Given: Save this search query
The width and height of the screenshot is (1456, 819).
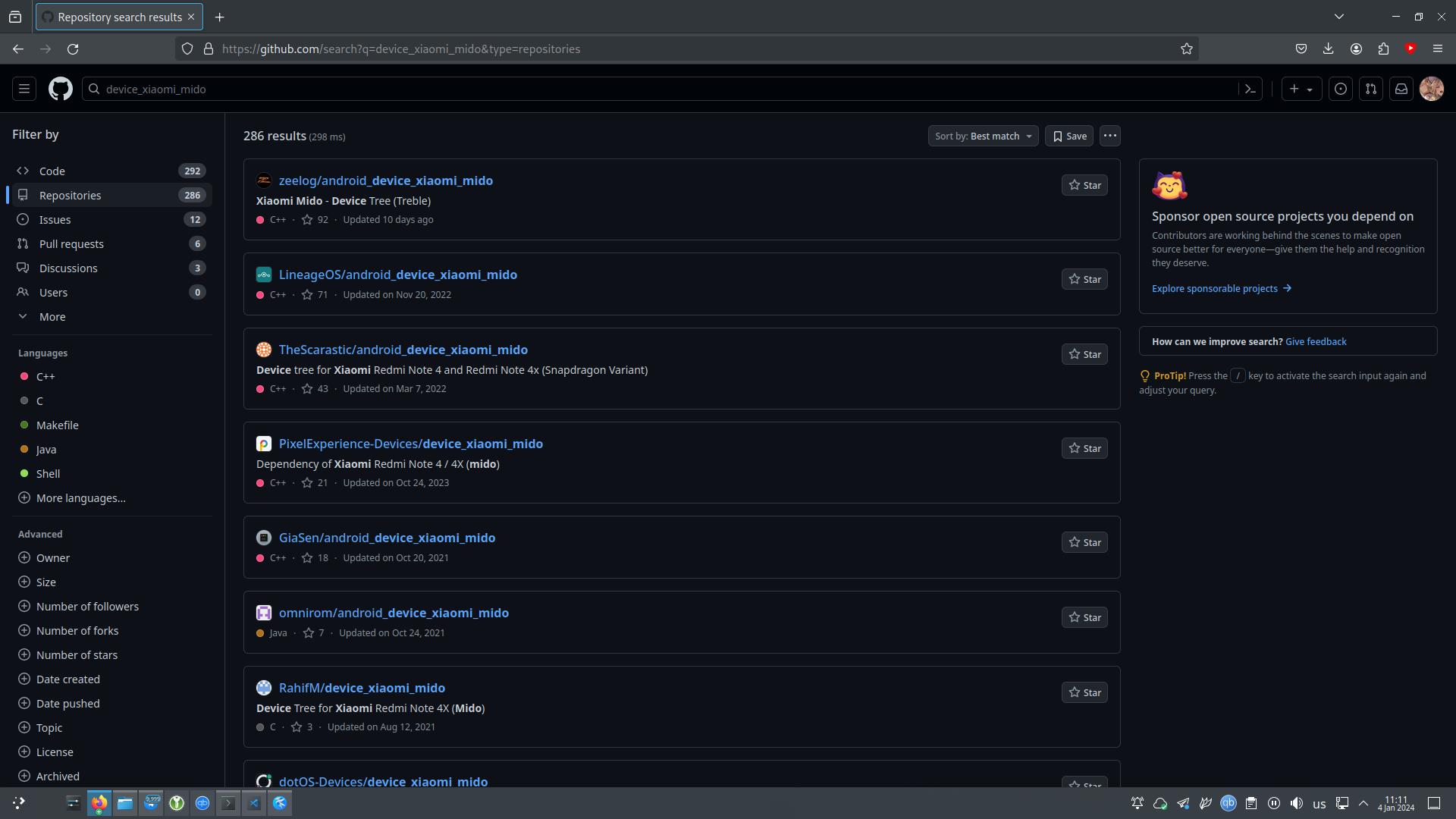Looking at the screenshot, I should 1069,136.
